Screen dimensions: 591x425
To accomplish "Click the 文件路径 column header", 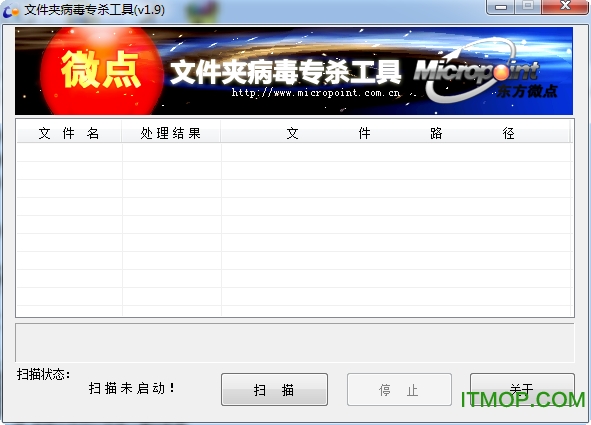I will click(x=396, y=133).
